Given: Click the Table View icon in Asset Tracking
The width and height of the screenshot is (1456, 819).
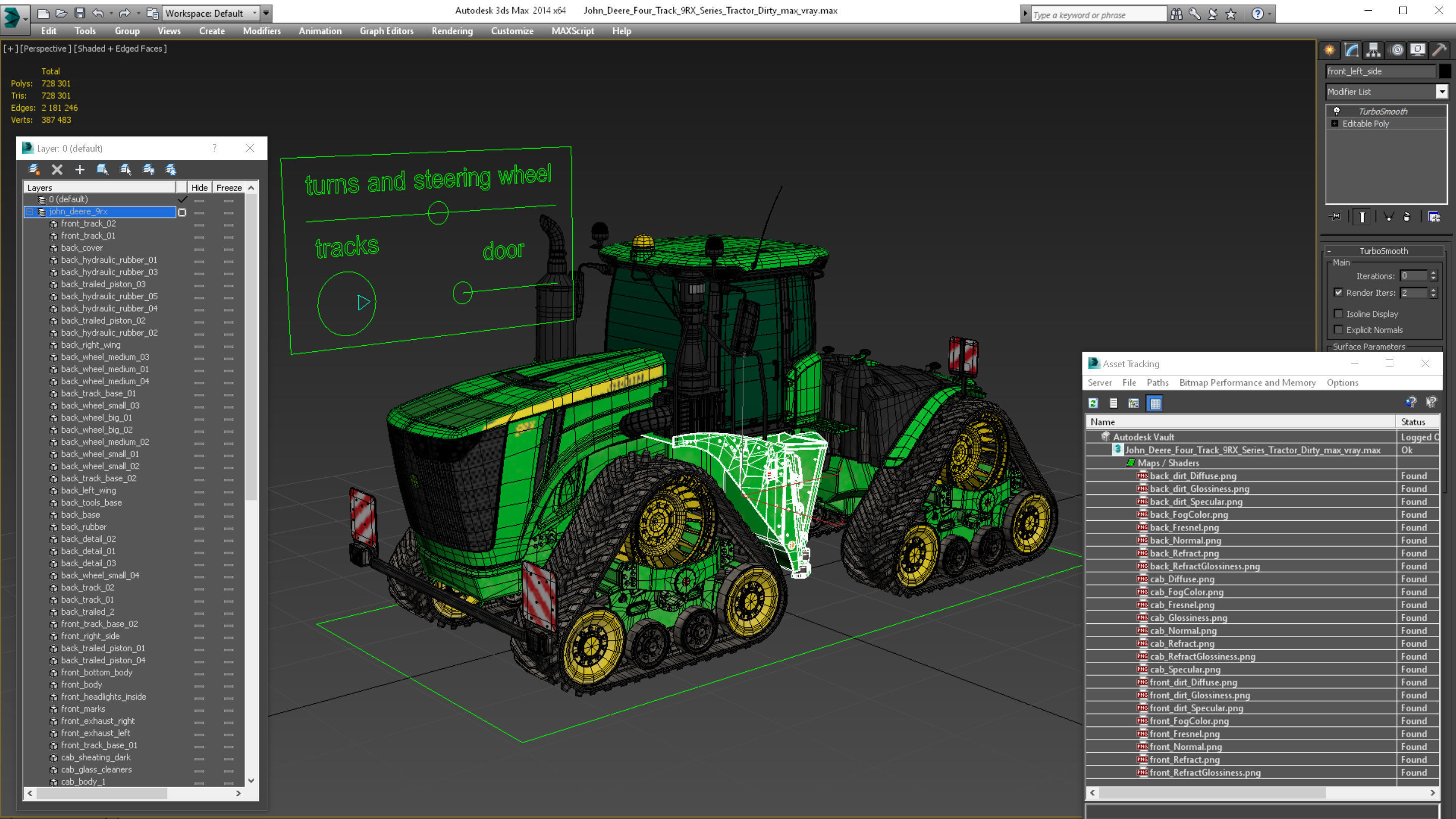Looking at the screenshot, I should tap(1155, 403).
